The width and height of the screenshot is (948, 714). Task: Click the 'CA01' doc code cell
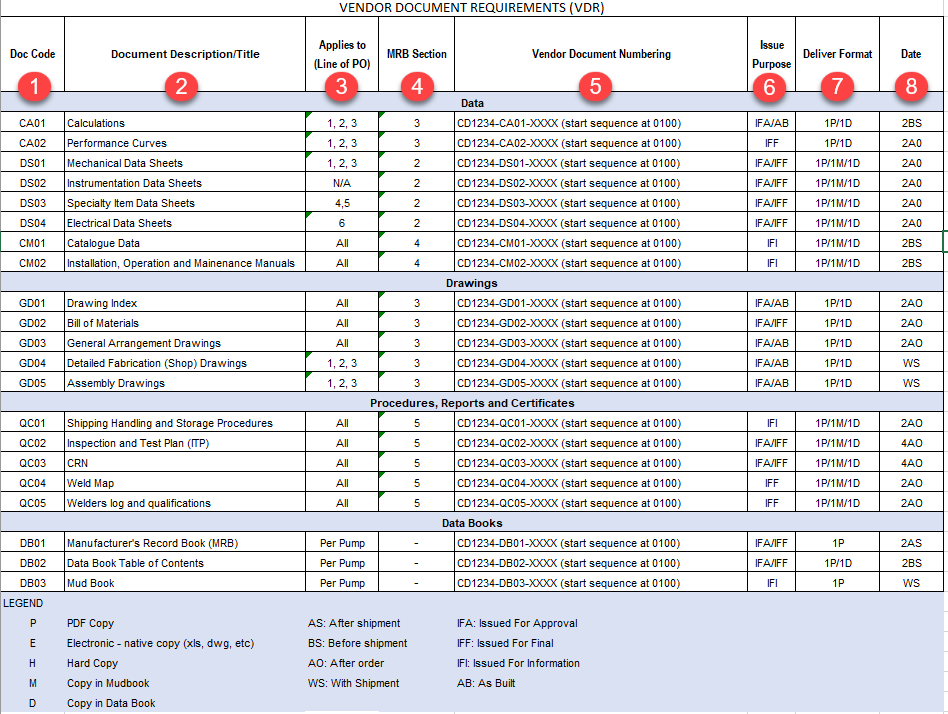(33, 123)
